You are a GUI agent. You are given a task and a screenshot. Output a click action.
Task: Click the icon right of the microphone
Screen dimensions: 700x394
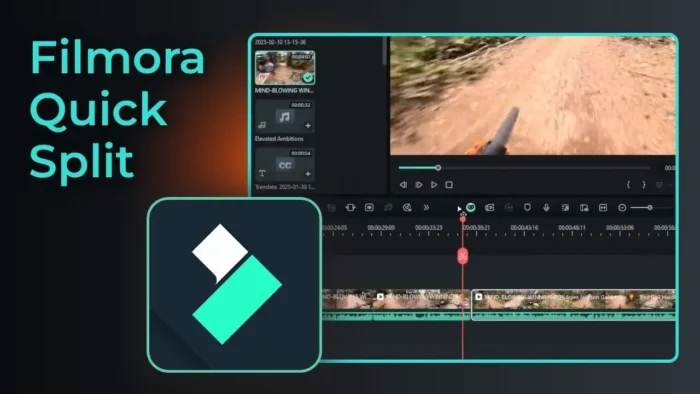(x=565, y=207)
